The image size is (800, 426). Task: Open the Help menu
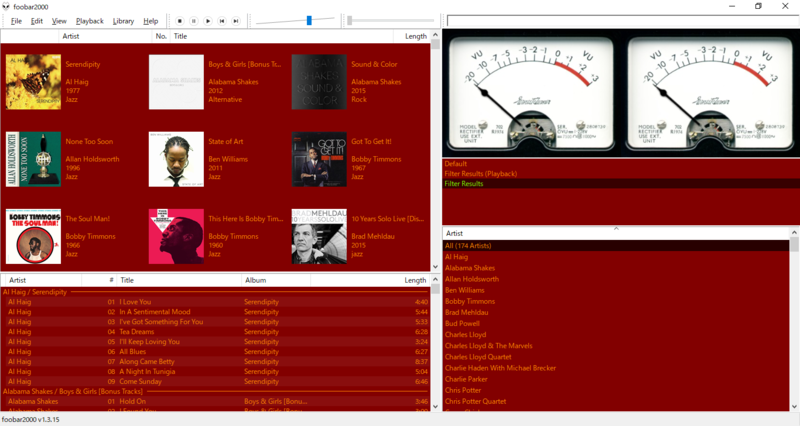151,21
